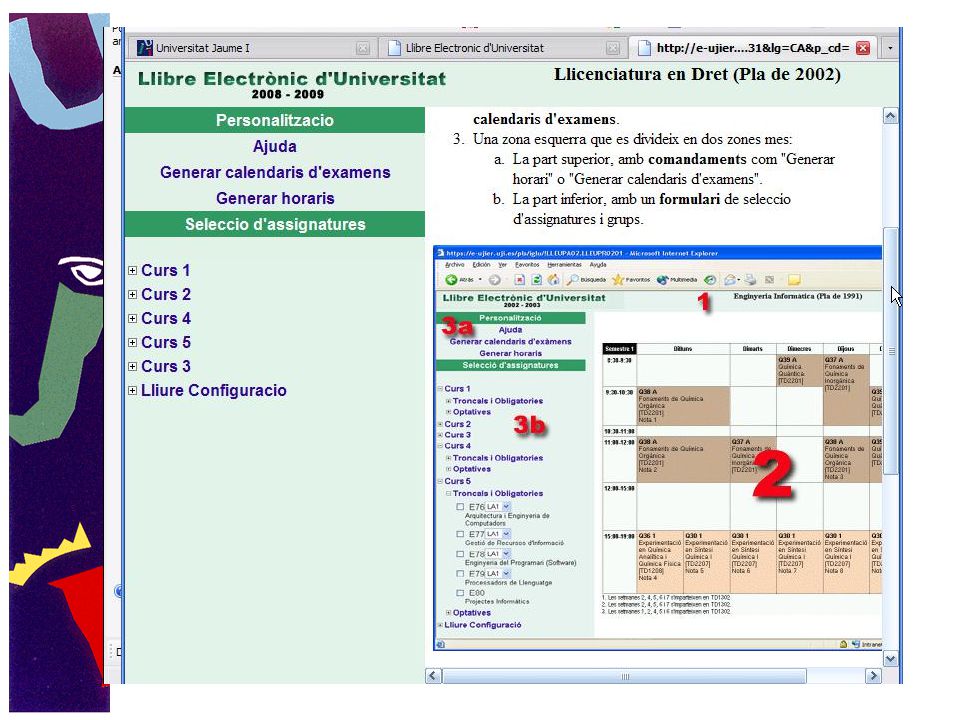Open the Ajuda link
This screenshot has height=720, width=960.
click(x=275, y=146)
